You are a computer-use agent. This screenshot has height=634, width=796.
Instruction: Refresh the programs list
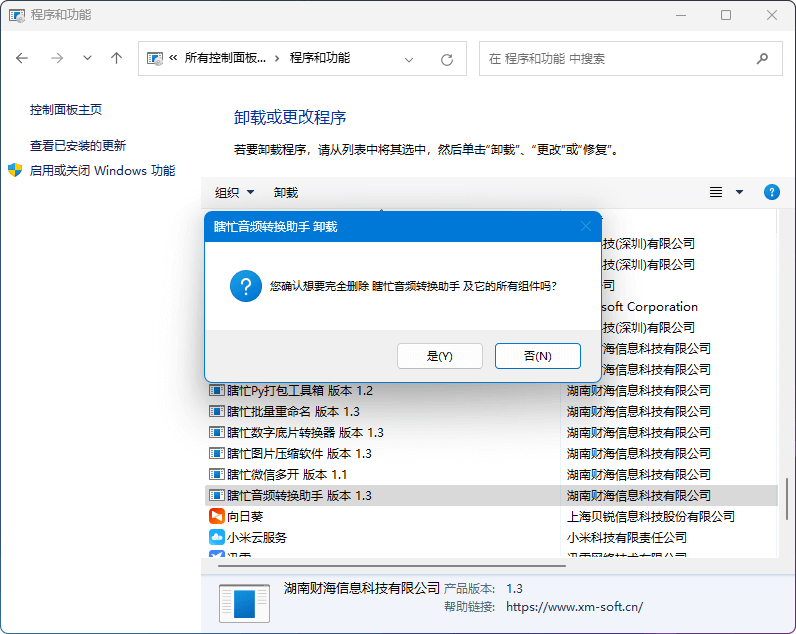point(447,59)
